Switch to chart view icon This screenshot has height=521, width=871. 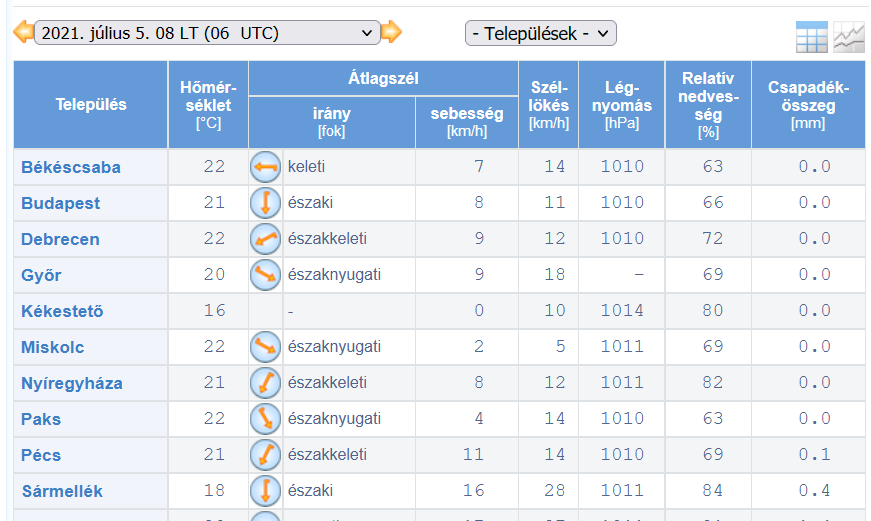pos(849,37)
